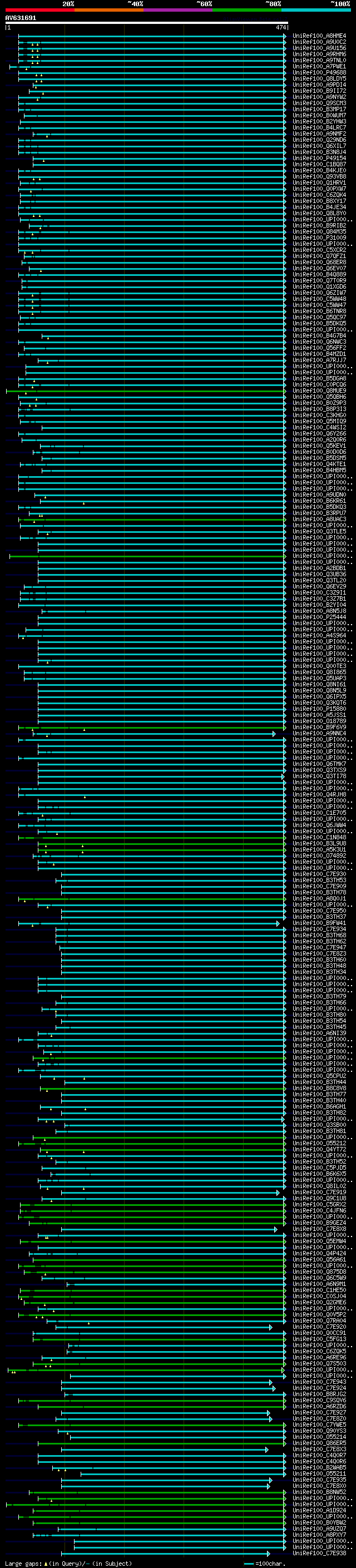Select label UniRef100_B9F6V9

(x=319, y=727)
